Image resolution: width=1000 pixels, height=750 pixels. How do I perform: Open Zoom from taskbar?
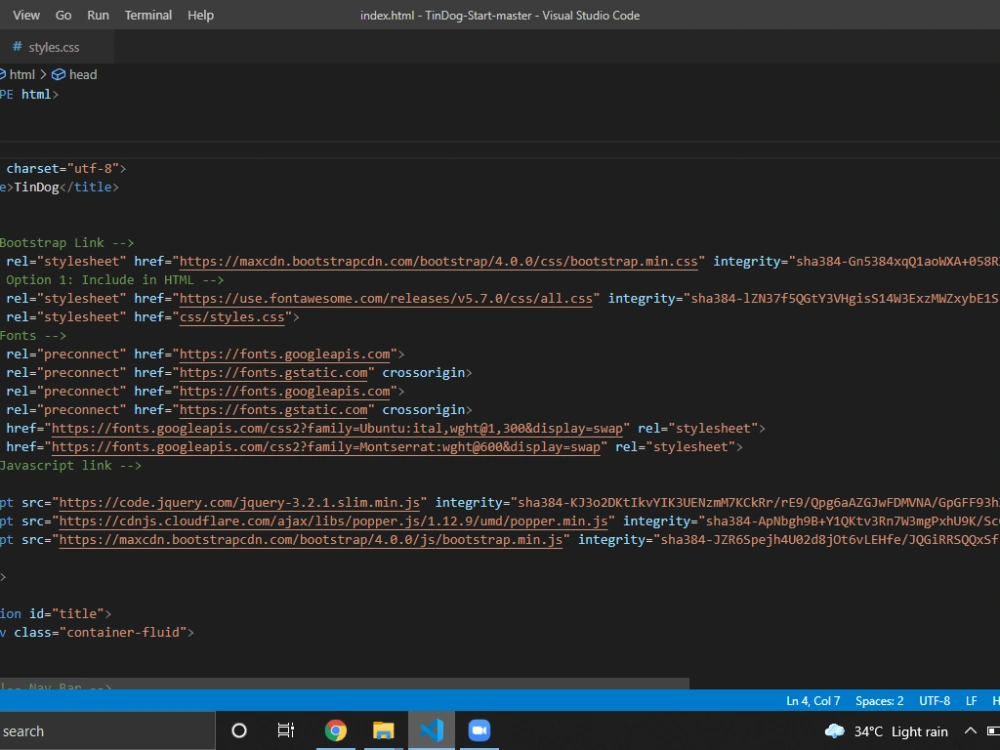click(479, 731)
